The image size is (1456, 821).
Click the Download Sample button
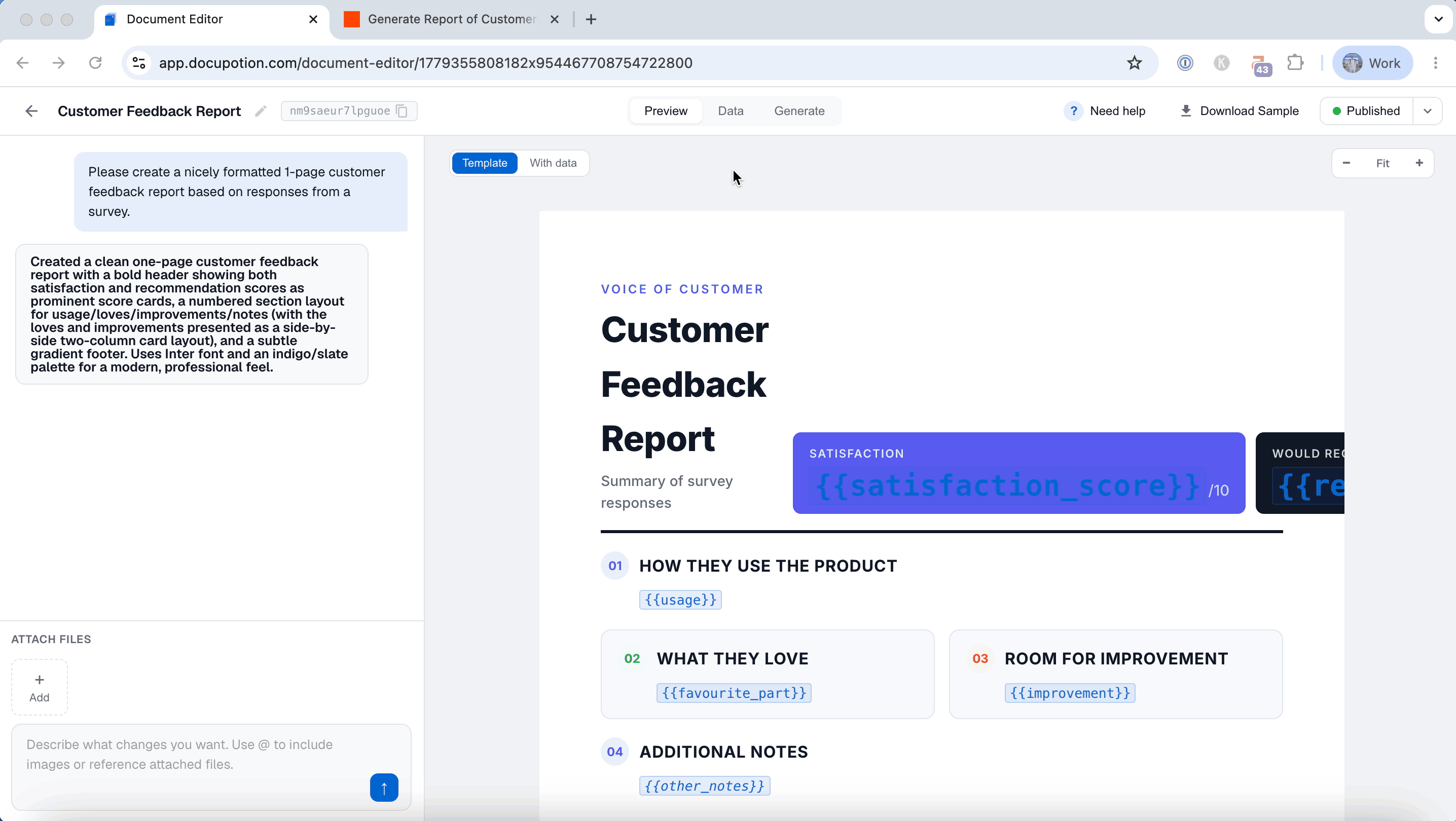1240,111
